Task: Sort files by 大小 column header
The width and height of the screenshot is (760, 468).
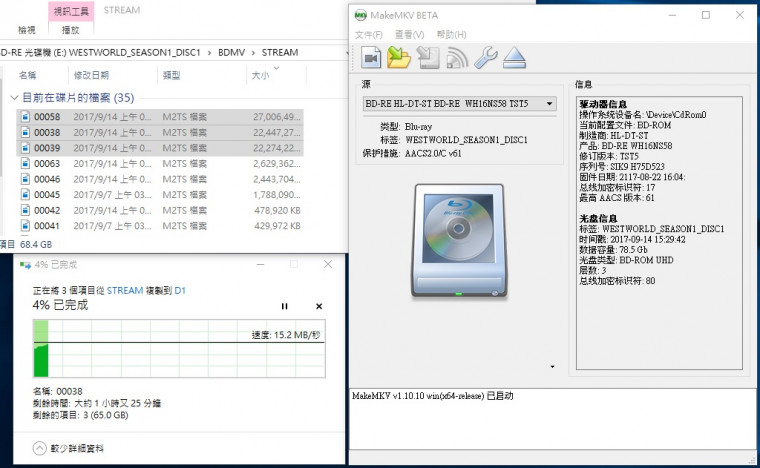Action: point(260,76)
